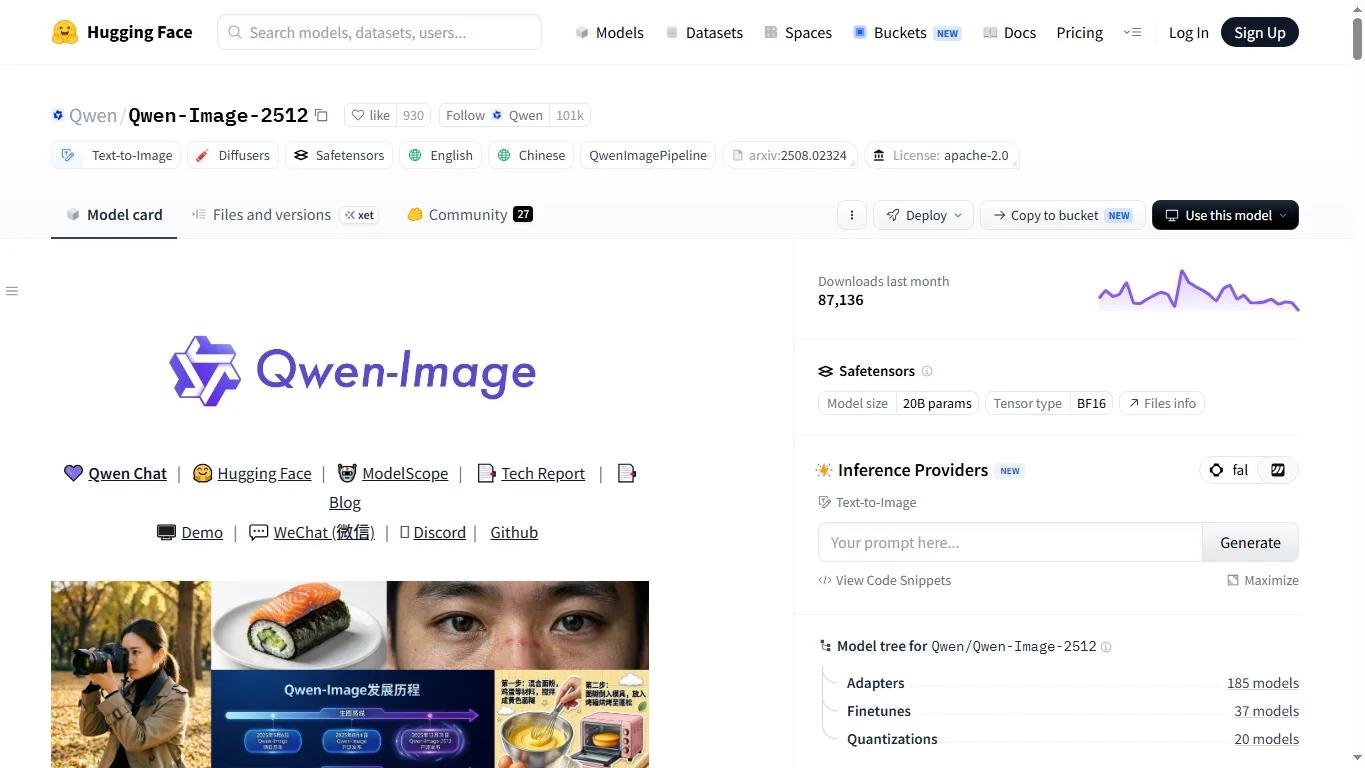Open the Finetunes 37 models link
The width and height of the screenshot is (1365, 768).
point(1266,711)
